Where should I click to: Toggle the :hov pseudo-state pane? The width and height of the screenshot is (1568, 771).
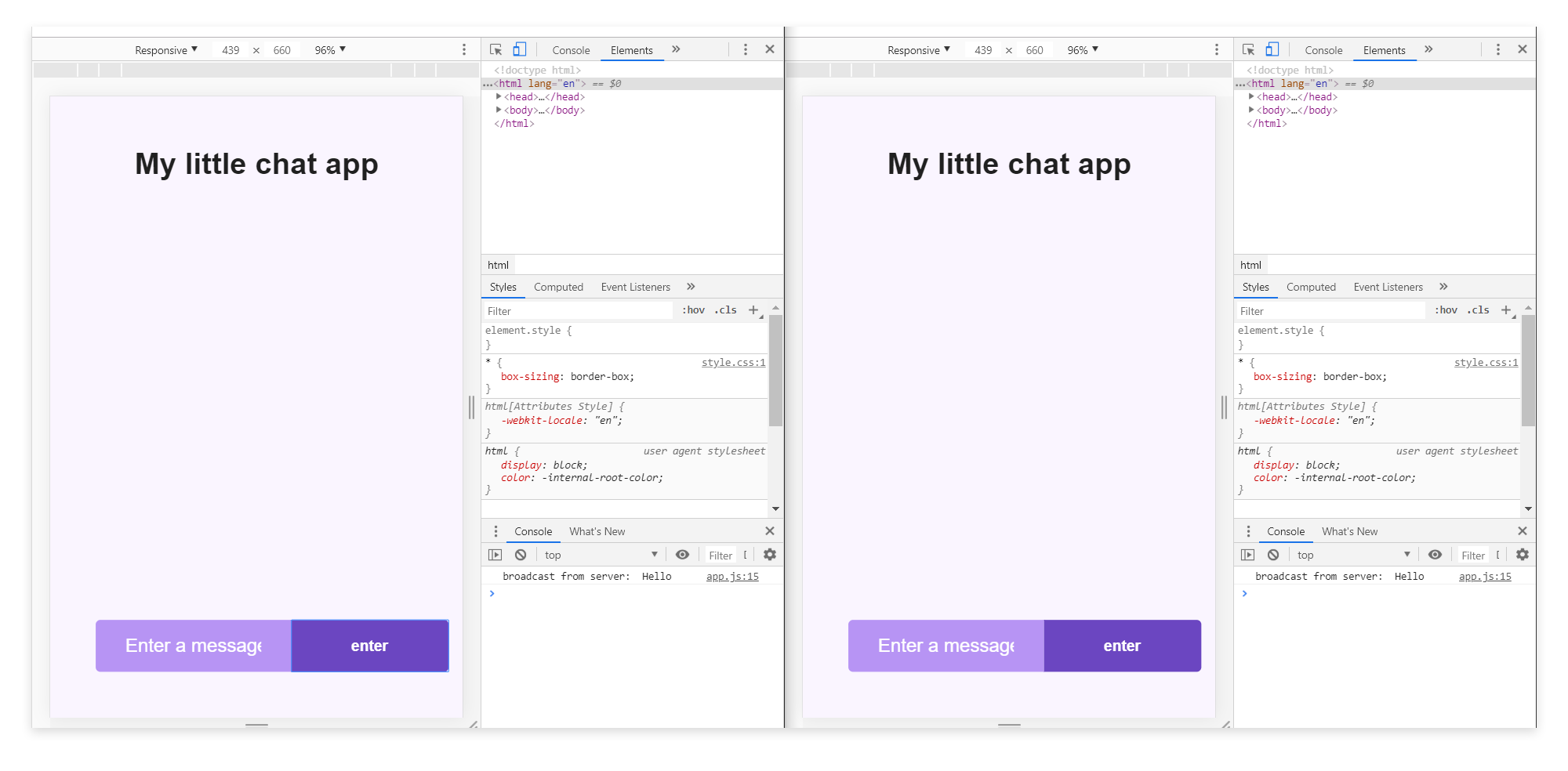[692, 310]
